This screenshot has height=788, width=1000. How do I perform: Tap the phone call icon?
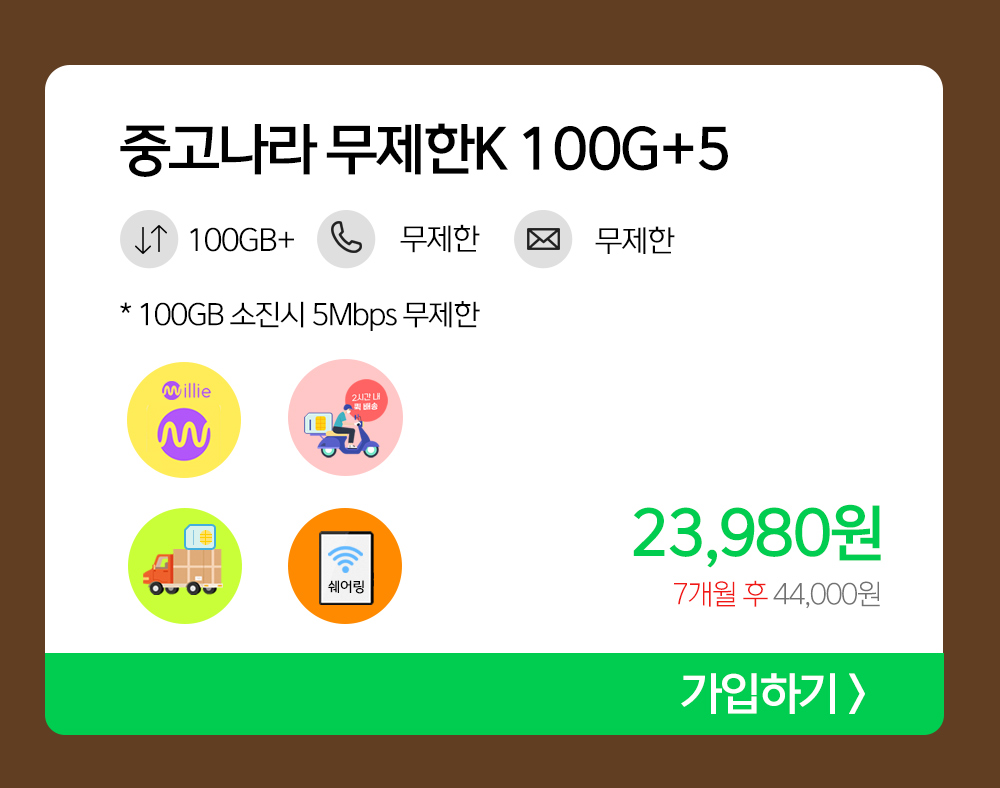[x=346, y=239]
